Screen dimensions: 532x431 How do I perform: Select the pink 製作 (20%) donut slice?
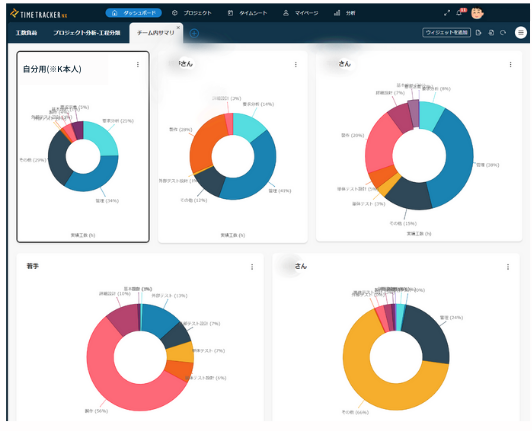click(x=382, y=146)
